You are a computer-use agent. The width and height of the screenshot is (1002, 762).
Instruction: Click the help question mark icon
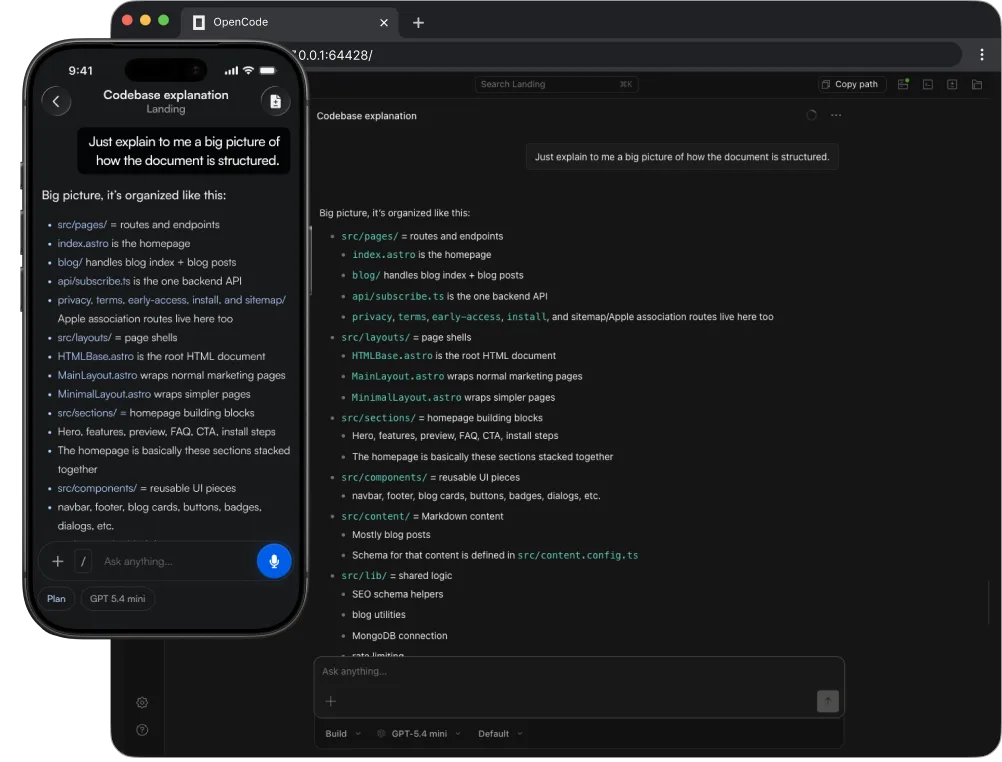[x=142, y=730]
